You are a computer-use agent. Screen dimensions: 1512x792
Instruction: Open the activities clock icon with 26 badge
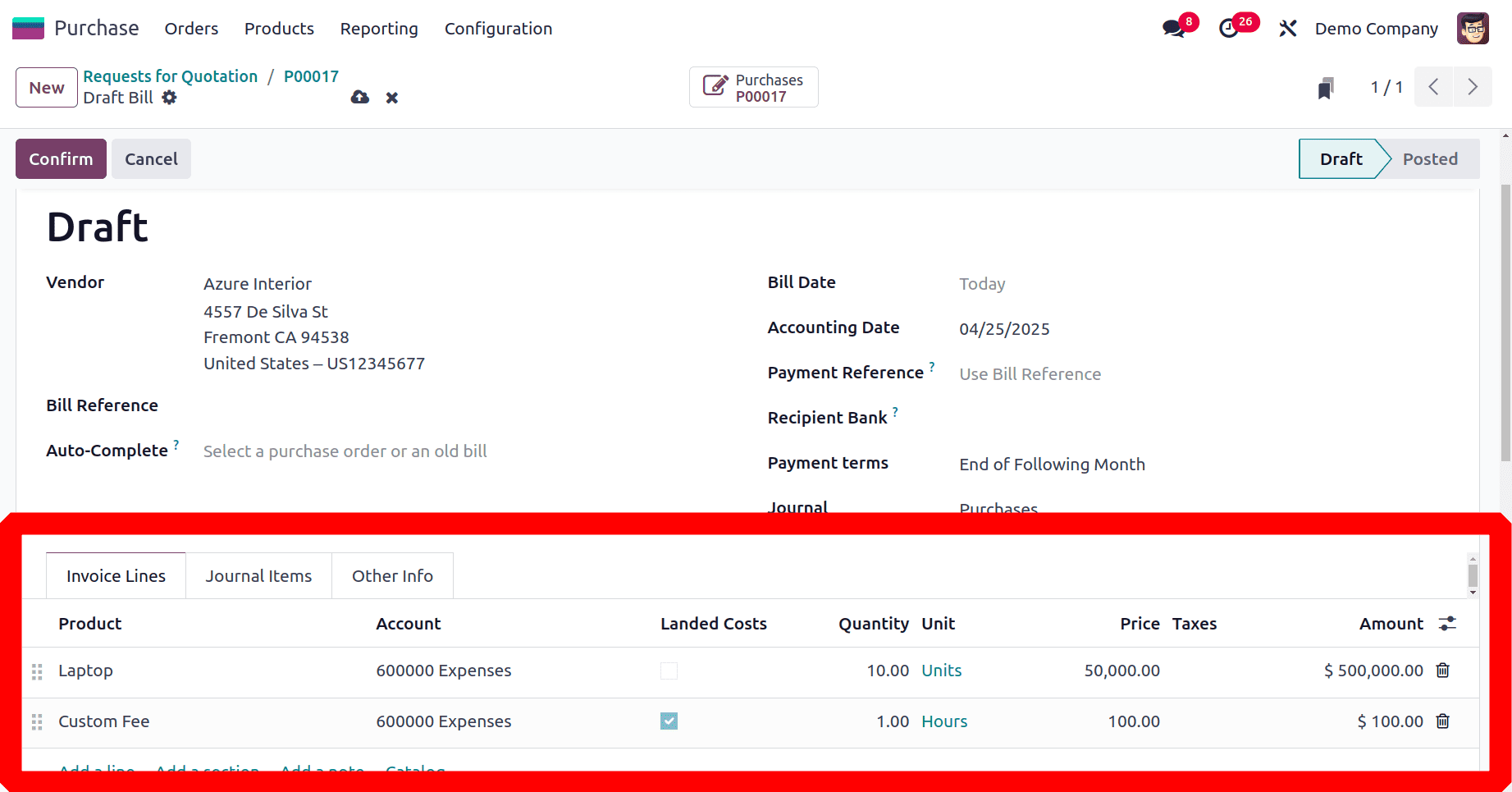coord(1228,29)
